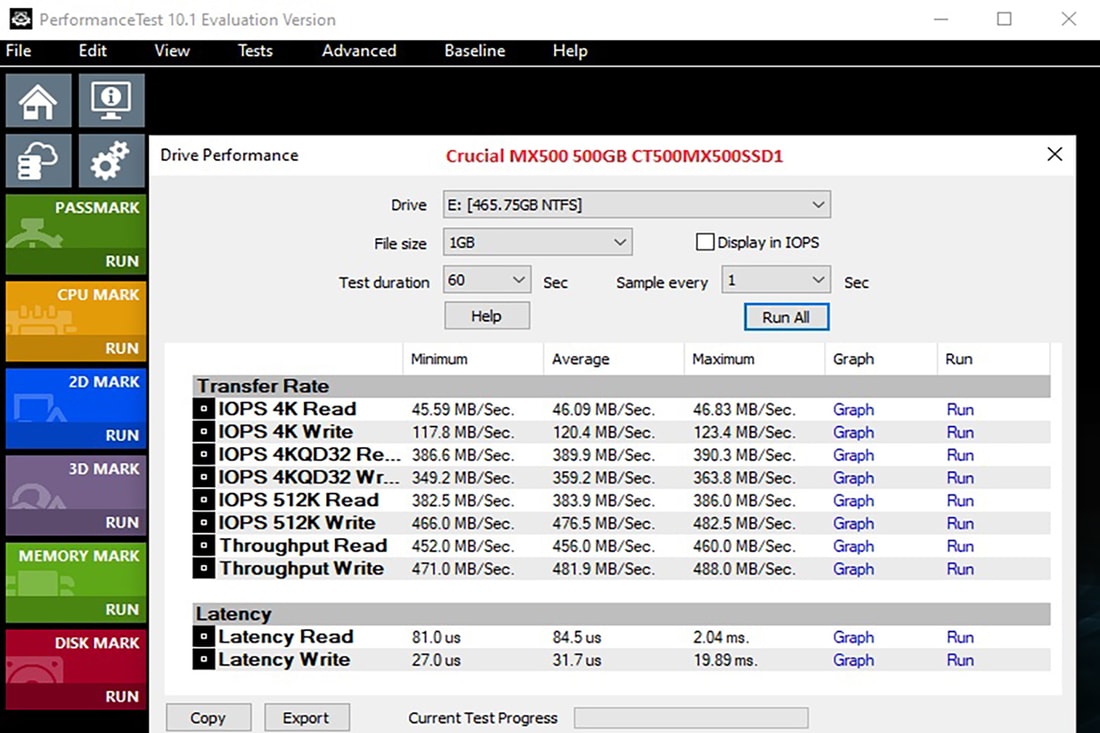Open the Baseline menu

(474, 51)
